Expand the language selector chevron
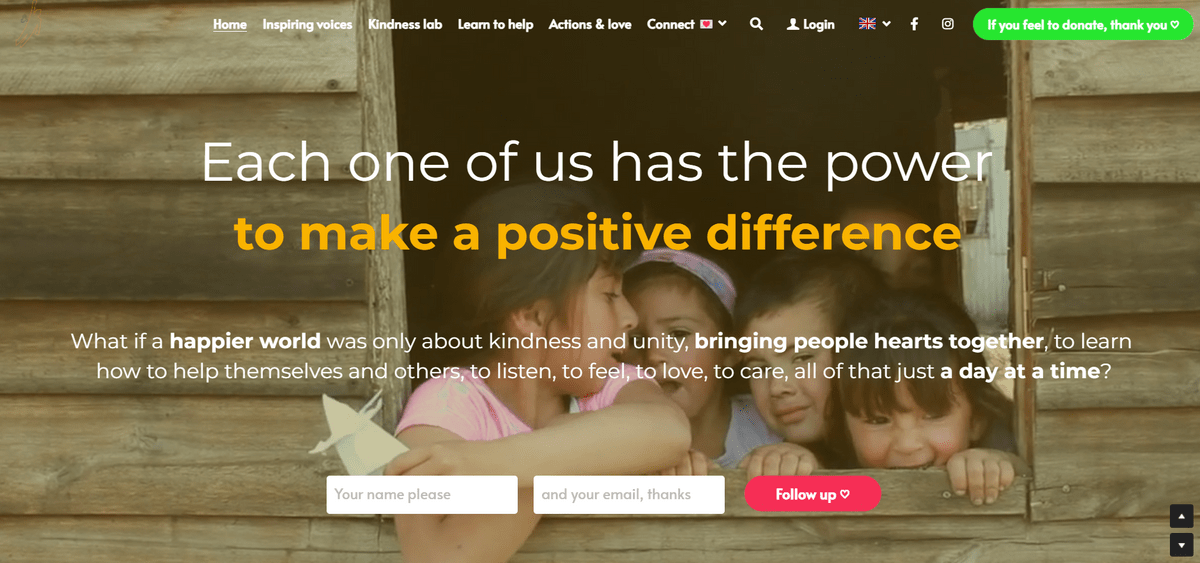1200x563 pixels. 886,24
